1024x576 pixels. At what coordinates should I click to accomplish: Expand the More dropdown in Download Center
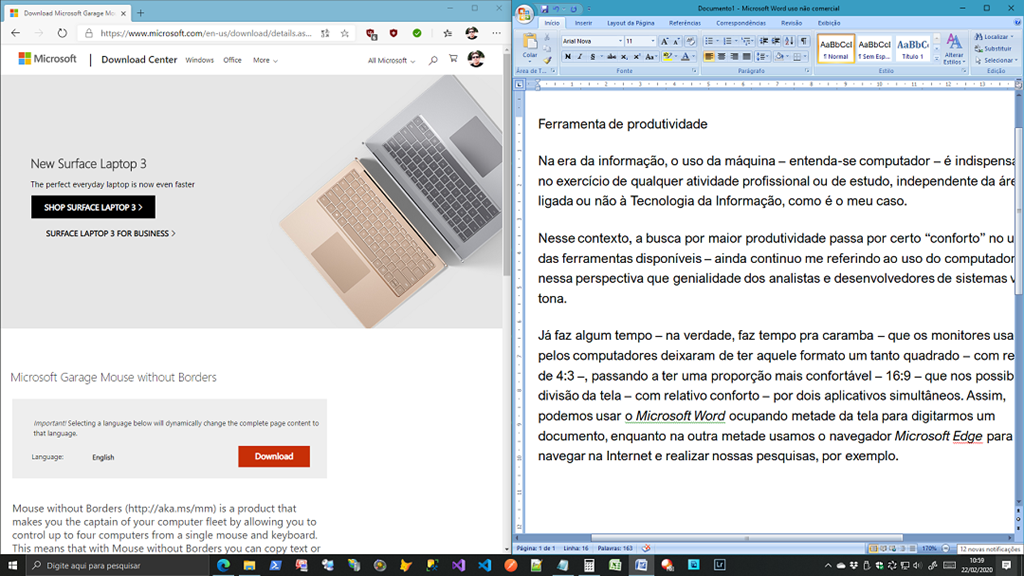coord(265,60)
